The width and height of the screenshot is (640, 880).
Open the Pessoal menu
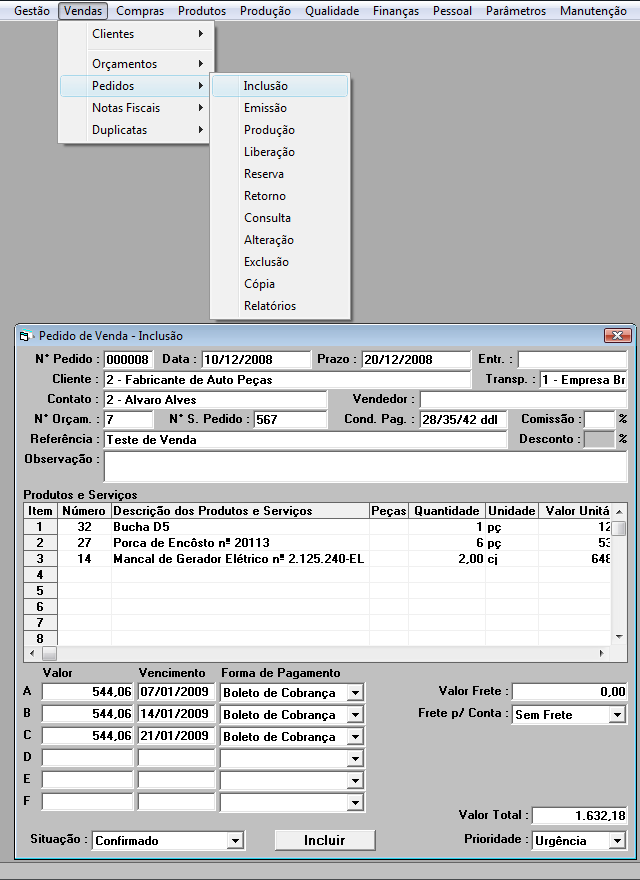point(452,11)
